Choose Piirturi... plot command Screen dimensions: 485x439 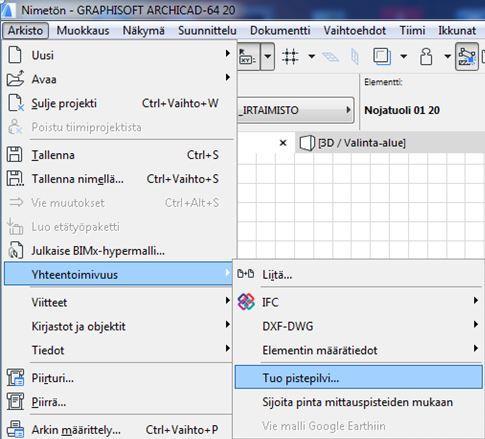[119, 378]
